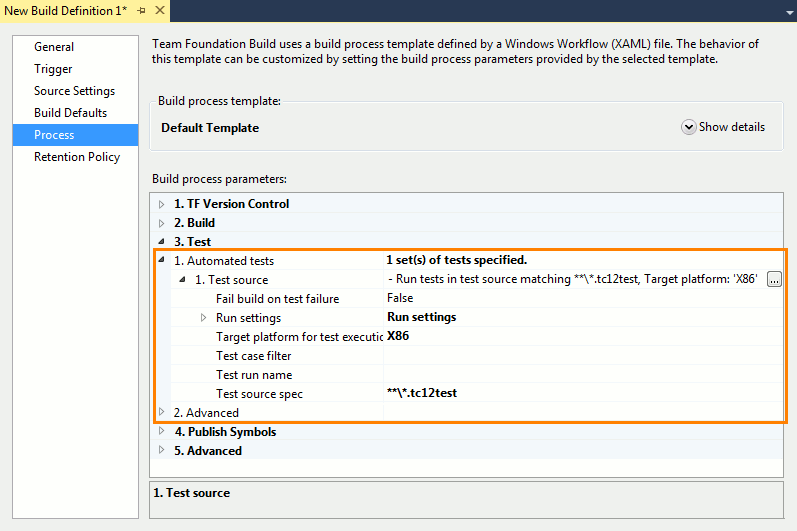Collapse the 1. Test source node

(x=182, y=280)
